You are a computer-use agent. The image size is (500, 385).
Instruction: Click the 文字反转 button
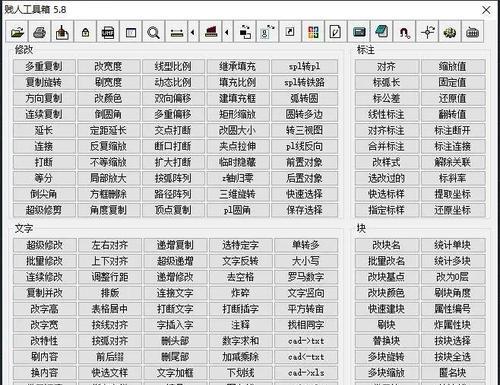coord(241,261)
